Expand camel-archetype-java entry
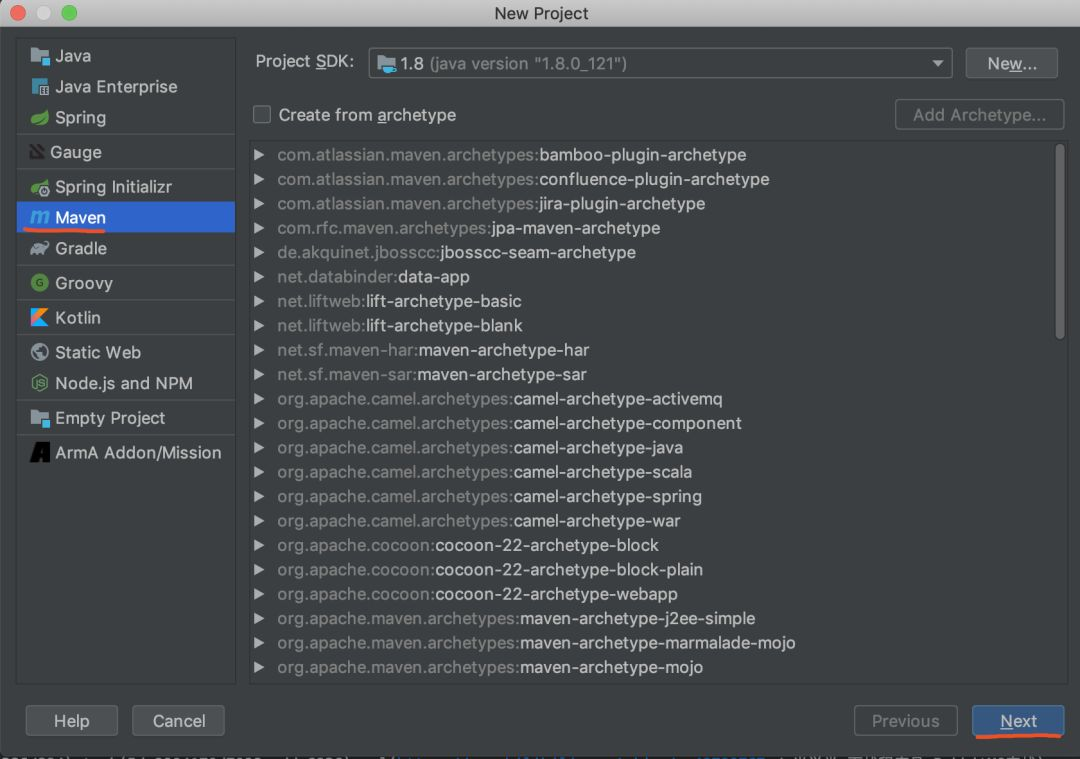The width and height of the screenshot is (1080, 759). point(259,448)
